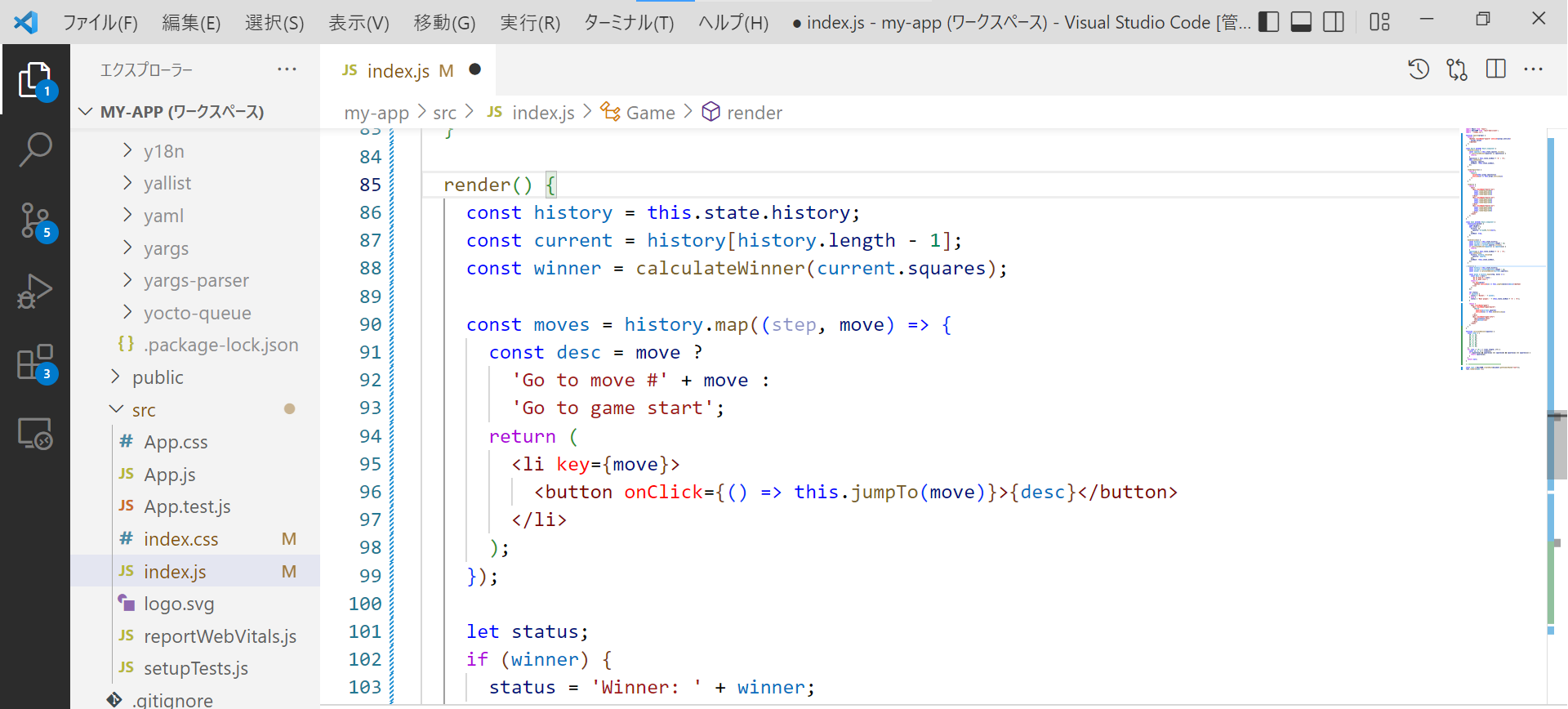The height and width of the screenshot is (709, 1568).
Task: Open the 移動(G) menu
Action: tap(444, 22)
